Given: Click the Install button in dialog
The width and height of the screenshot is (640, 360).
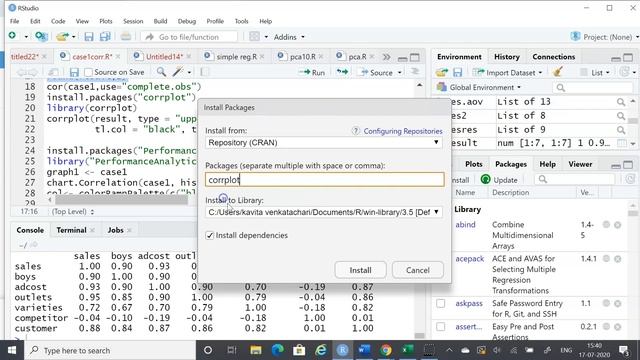Looking at the screenshot, I should (360, 270).
